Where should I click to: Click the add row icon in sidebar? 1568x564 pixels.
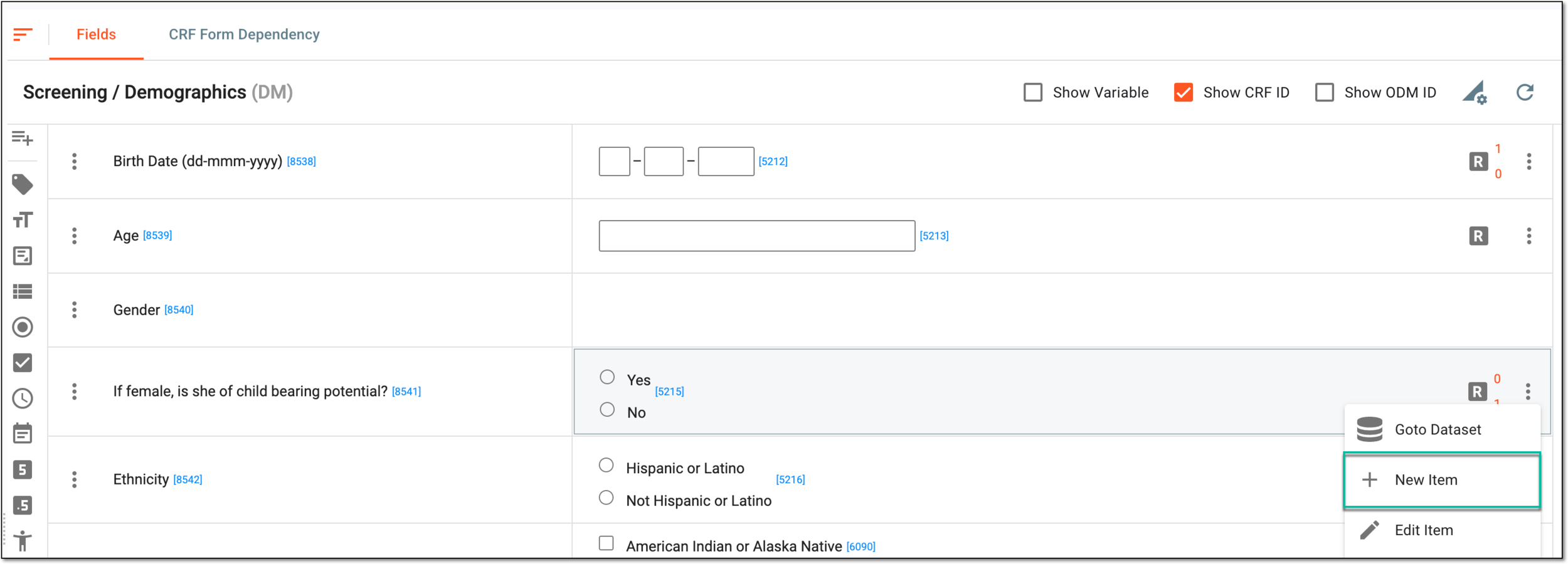coord(23,138)
